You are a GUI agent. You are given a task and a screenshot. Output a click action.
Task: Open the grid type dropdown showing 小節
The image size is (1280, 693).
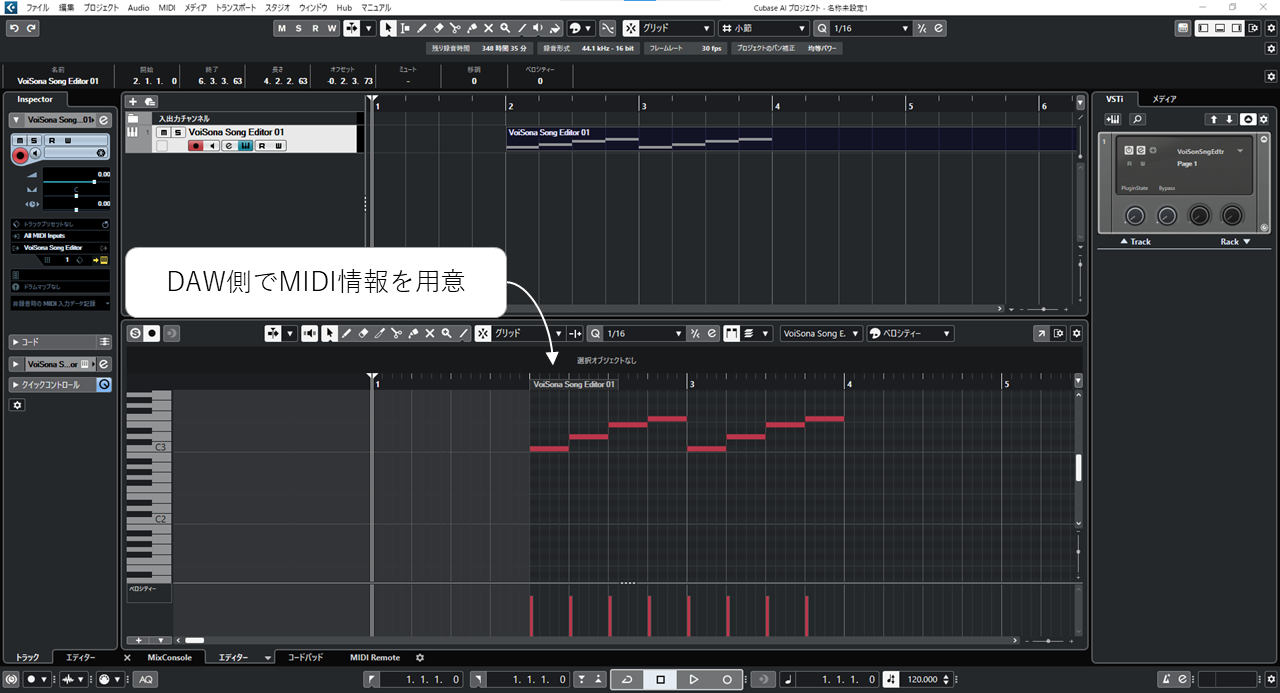pyautogui.click(x=764, y=28)
